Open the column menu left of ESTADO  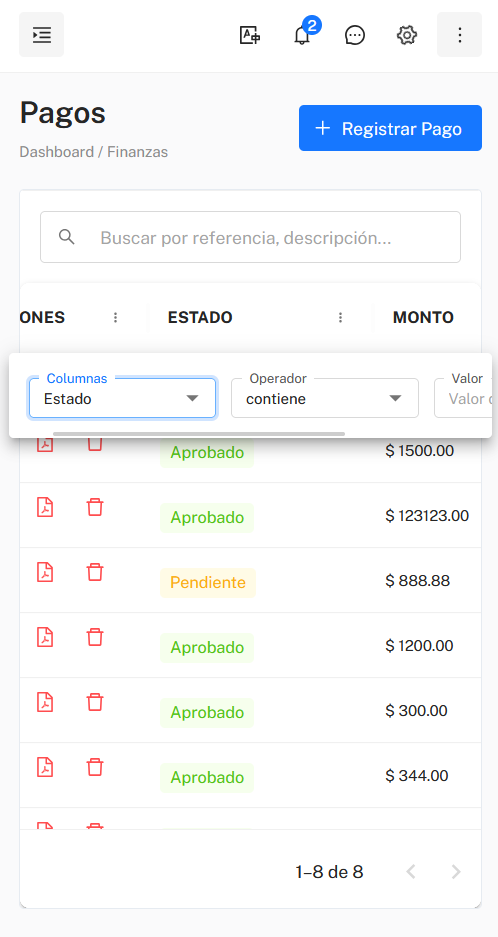point(116,317)
